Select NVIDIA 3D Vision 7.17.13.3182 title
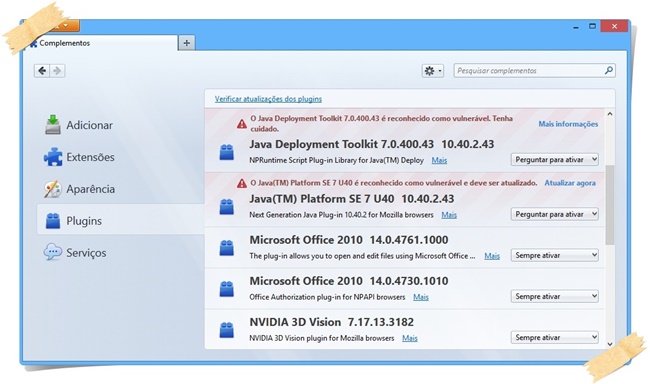Screen dimensions: 650x384 (331, 322)
